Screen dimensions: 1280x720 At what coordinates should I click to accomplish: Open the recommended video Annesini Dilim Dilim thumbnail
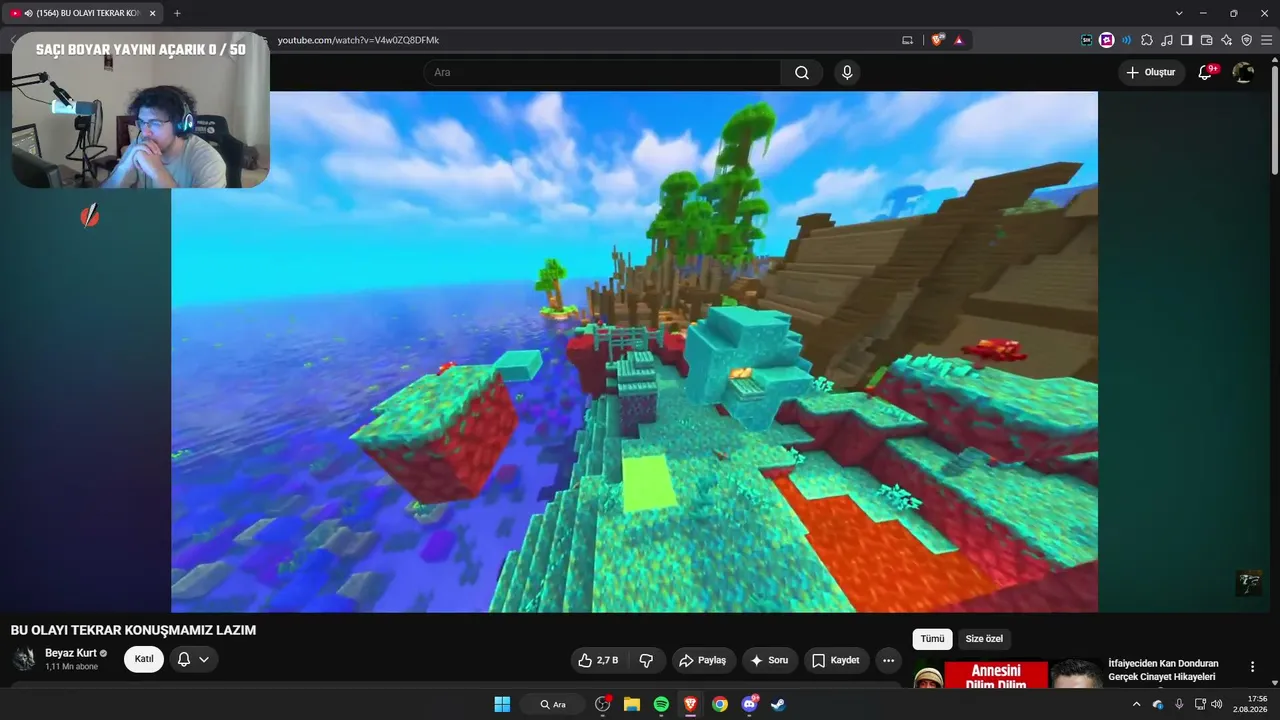tap(1007, 674)
